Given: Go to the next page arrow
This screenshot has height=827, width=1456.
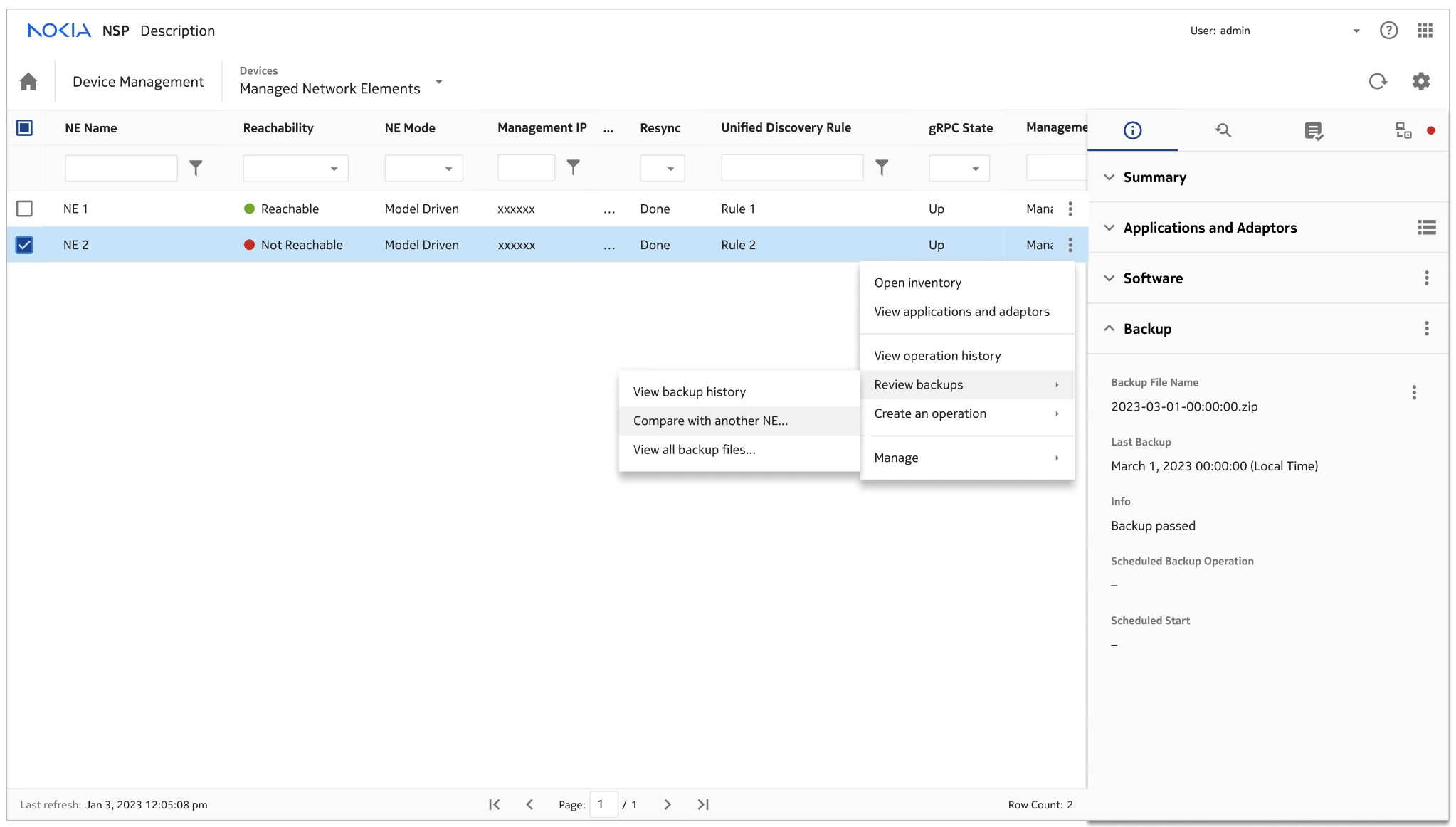Looking at the screenshot, I should coord(668,804).
